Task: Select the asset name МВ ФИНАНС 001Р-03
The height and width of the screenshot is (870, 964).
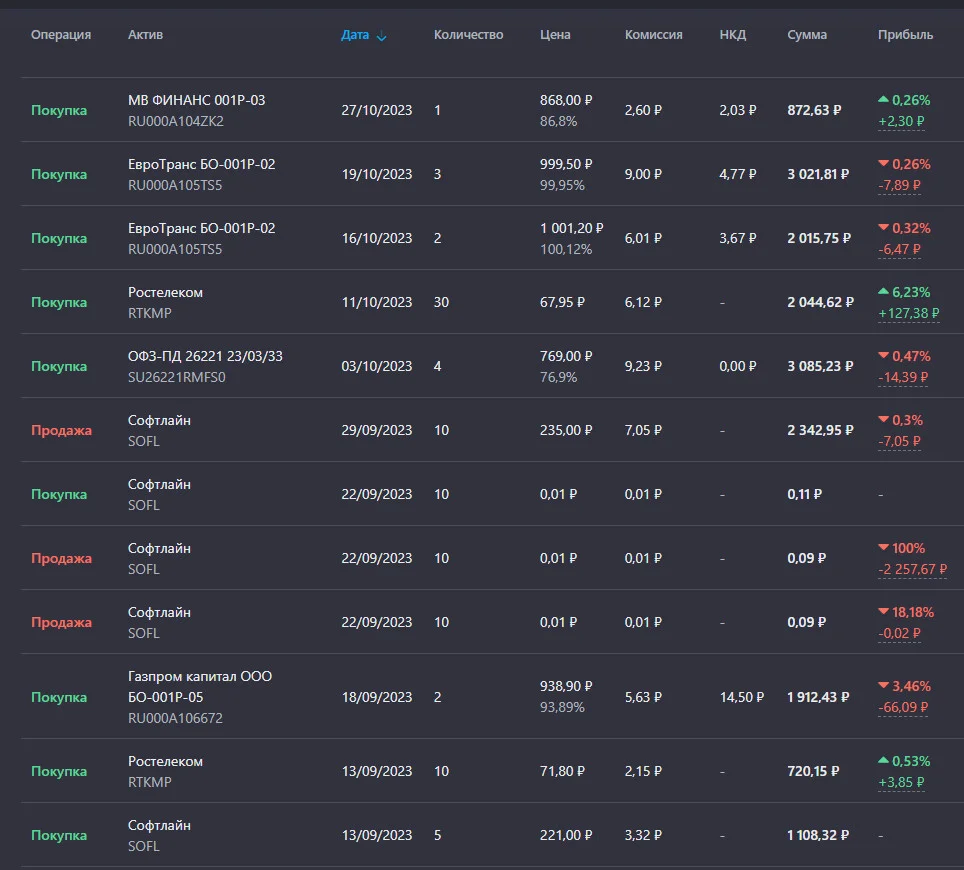Action: click(197, 100)
